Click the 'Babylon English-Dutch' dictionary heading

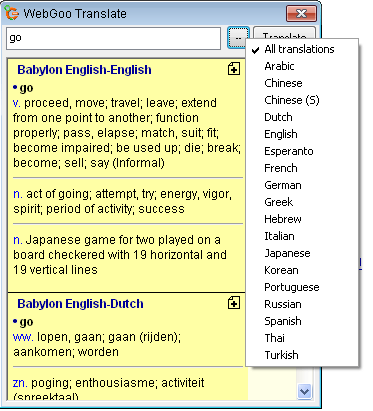coord(80,304)
